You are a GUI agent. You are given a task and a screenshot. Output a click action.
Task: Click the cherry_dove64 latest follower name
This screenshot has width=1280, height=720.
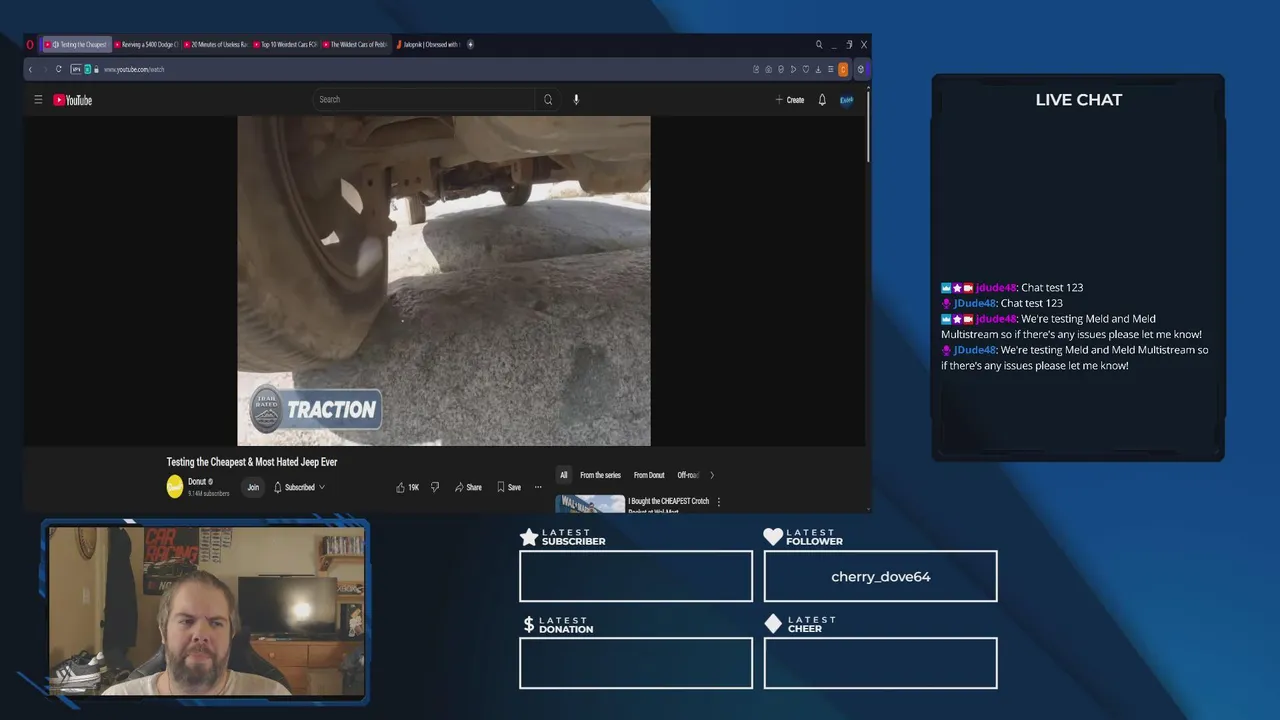tap(881, 577)
